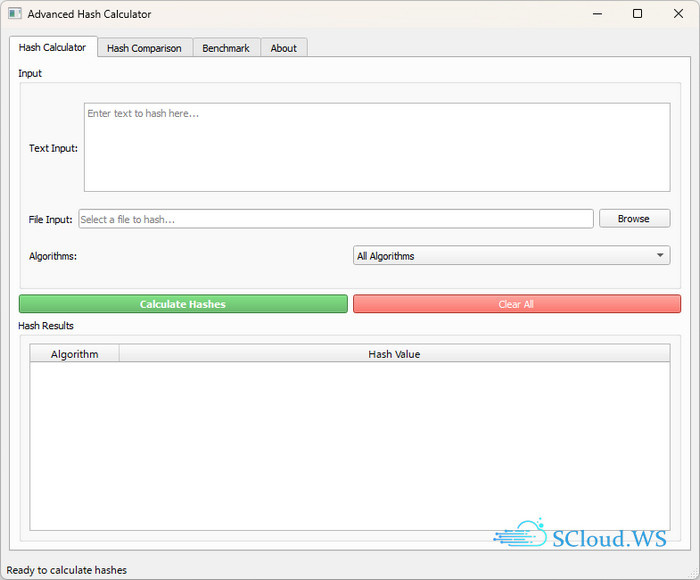
Task: Minimize the Advanced Hash Calculator window
Action: tap(598, 14)
